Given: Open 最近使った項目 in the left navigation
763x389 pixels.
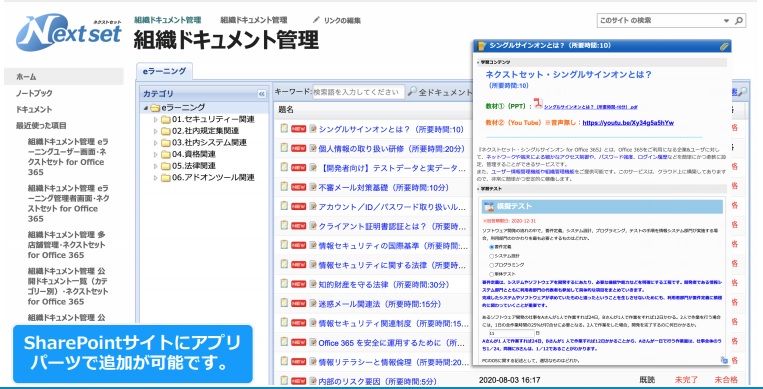Looking at the screenshot, I should pyautogui.click(x=41, y=125).
